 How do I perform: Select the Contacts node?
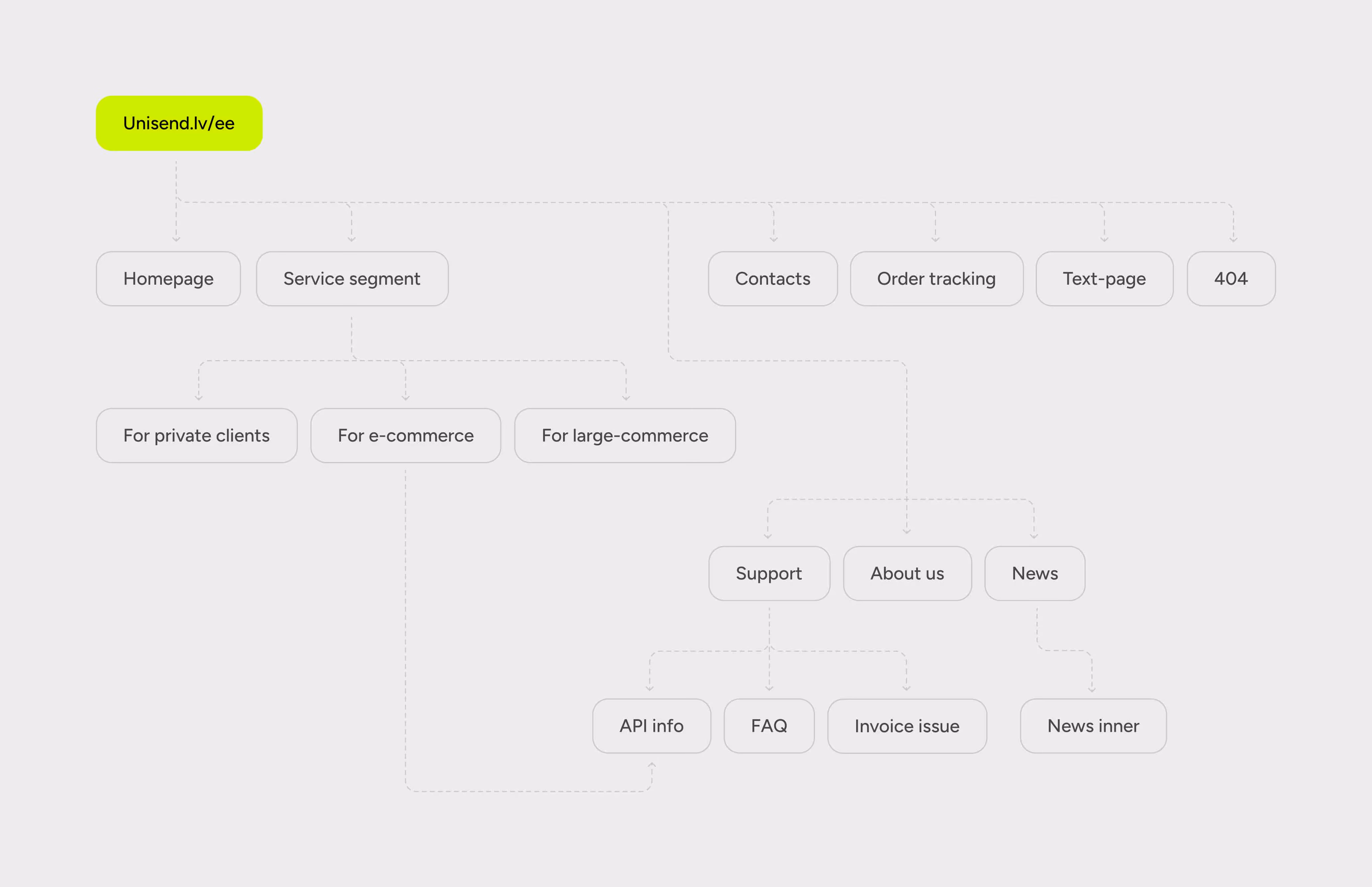point(773,279)
